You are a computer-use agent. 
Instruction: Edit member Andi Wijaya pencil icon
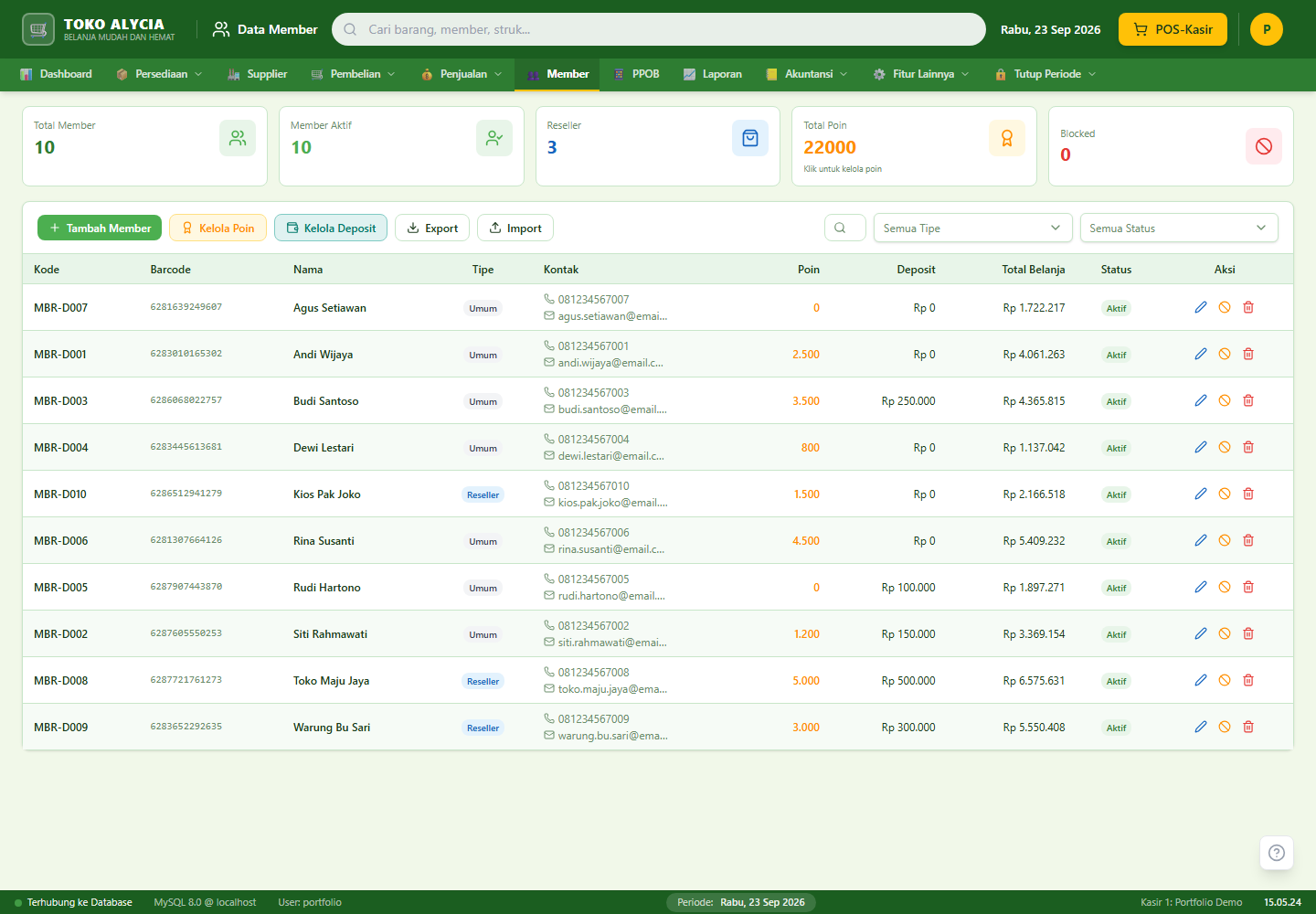pyautogui.click(x=1201, y=354)
